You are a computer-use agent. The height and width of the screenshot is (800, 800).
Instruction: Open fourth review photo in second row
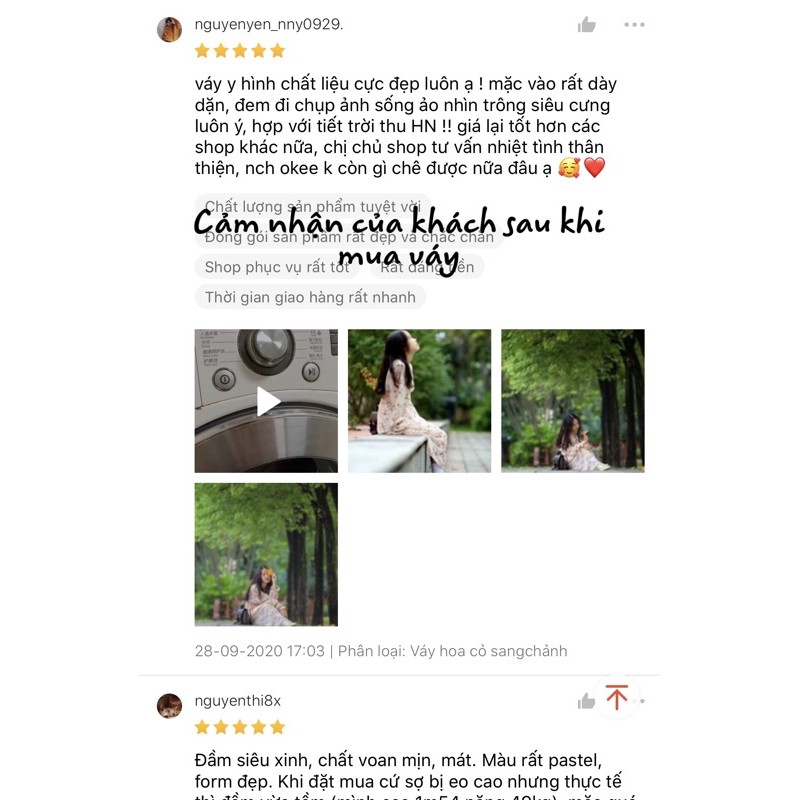tap(266, 555)
